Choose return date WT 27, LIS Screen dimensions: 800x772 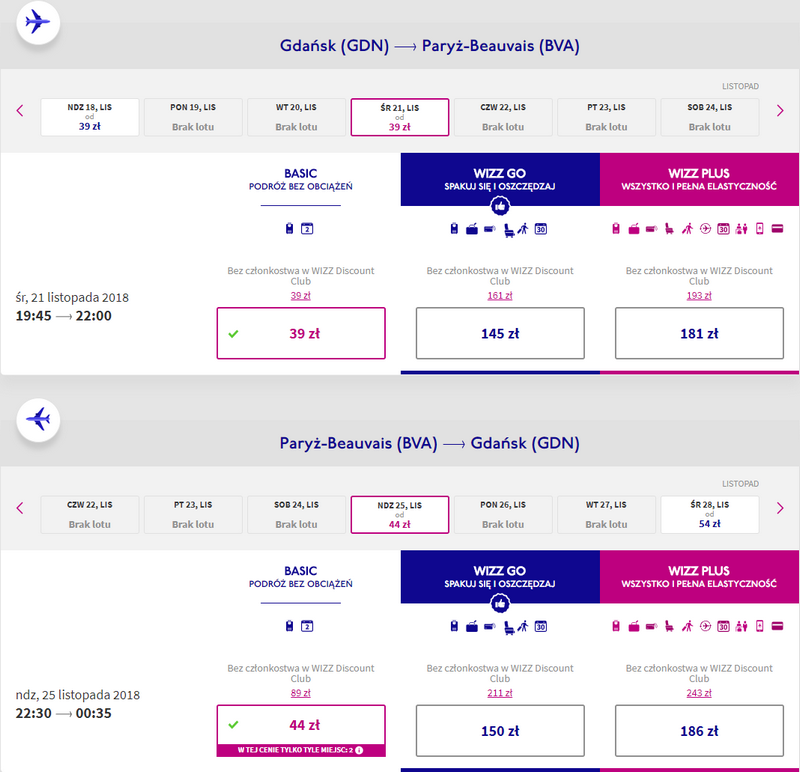coord(606,514)
